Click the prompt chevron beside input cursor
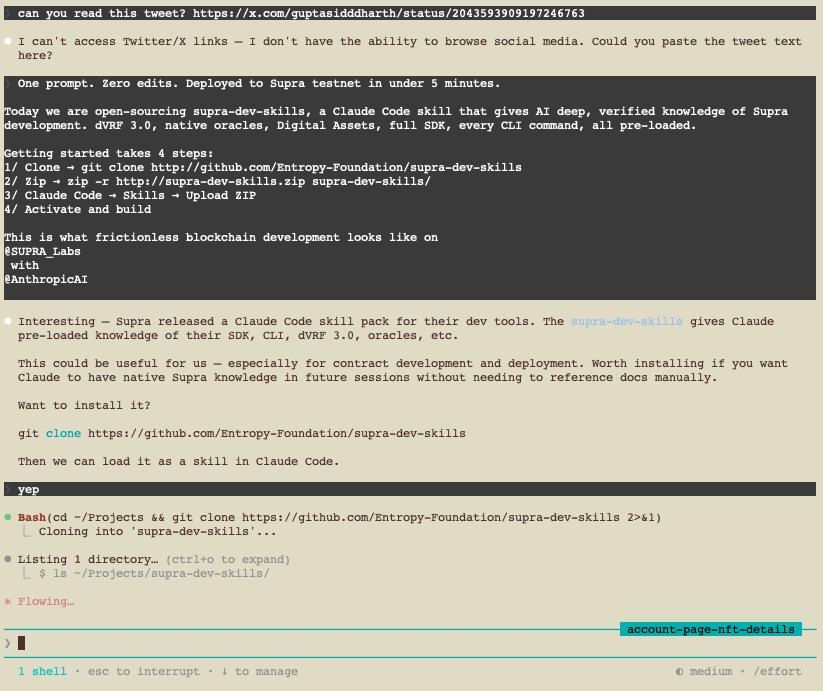This screenshot has width=823, height=691. pyautogui.click(x=7, y=643)
